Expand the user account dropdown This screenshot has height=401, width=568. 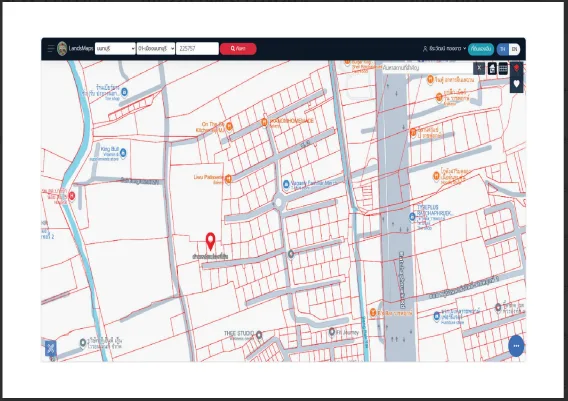(x=444, y=49)
